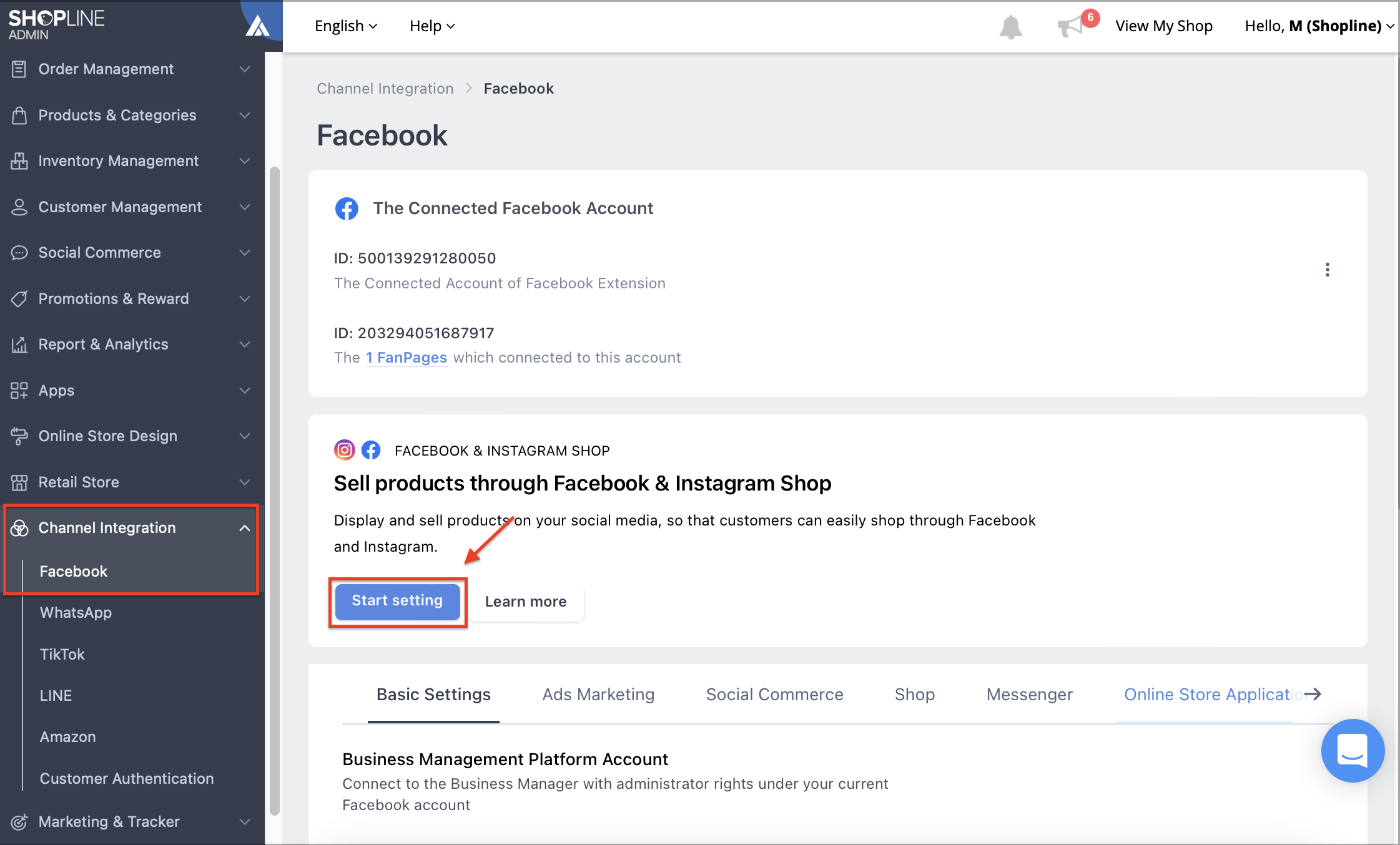Open Retail Store menu label
The height and width of the screenshot is (845, 1400).
coord(79,482)
